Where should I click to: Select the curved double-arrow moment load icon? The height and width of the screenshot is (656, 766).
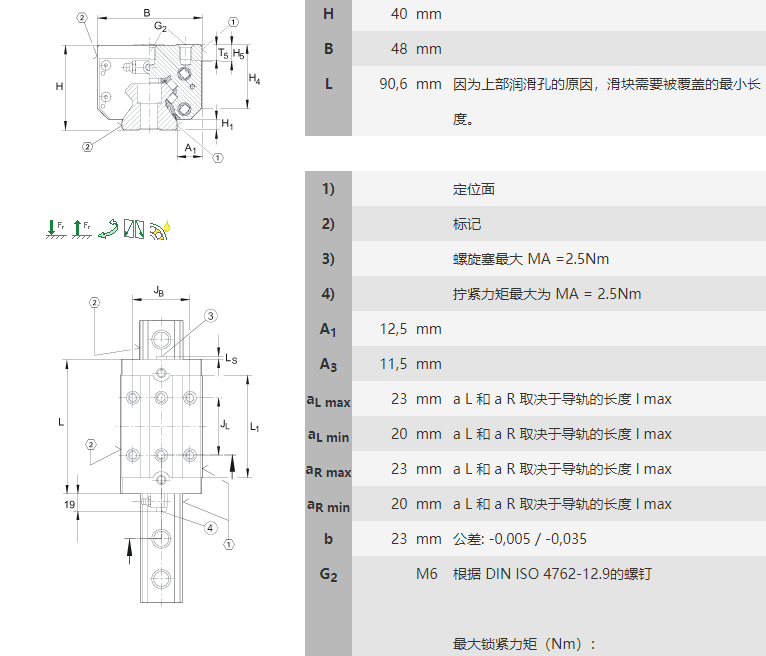coord(109,229)
